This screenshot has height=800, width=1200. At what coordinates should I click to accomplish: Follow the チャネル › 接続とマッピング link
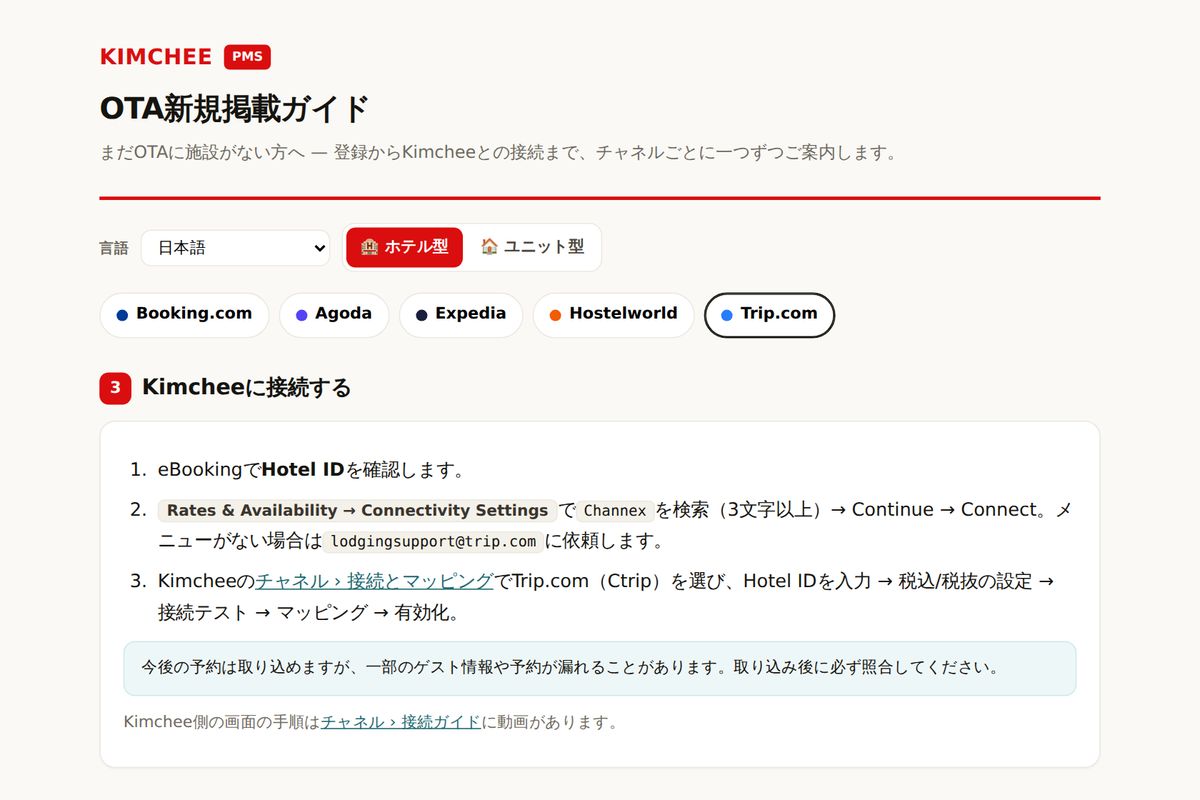click(x=375, y=581)
